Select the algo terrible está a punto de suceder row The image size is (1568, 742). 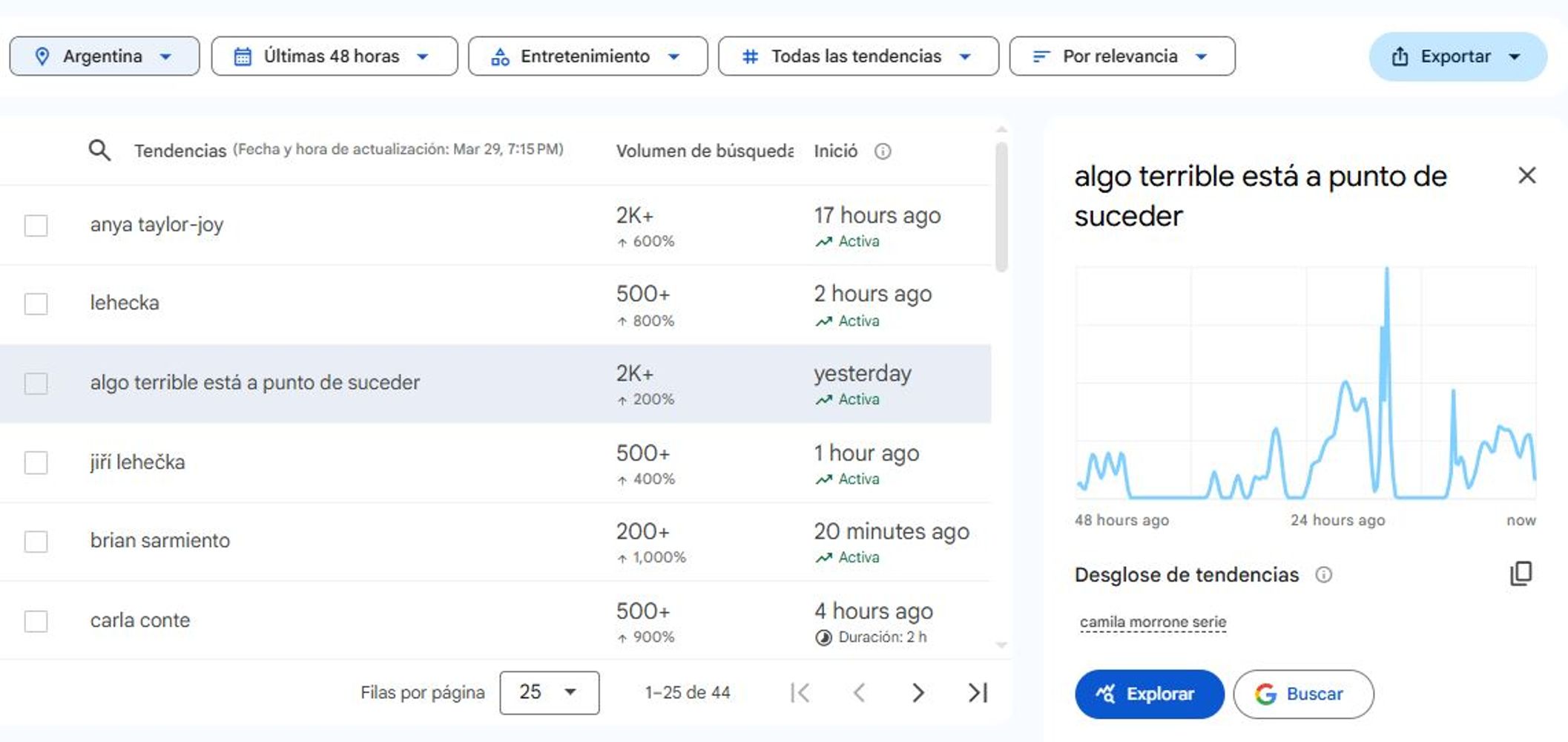click(x=495, y=384)
